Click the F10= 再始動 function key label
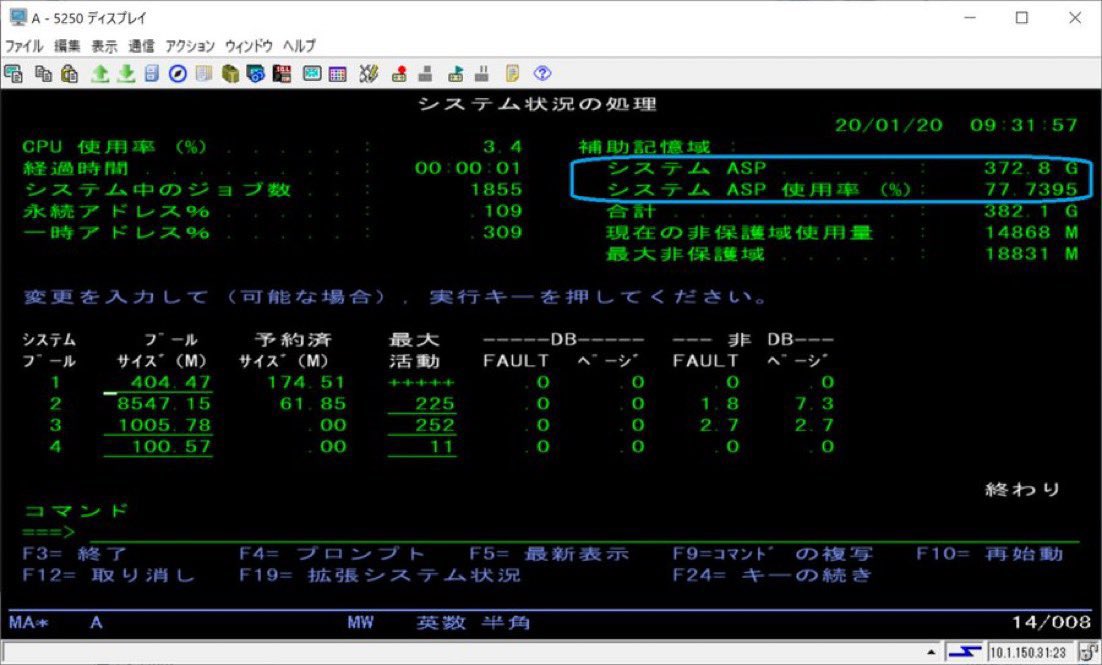Viewport: 1102px width, 665px height. (x=990, y=554)
